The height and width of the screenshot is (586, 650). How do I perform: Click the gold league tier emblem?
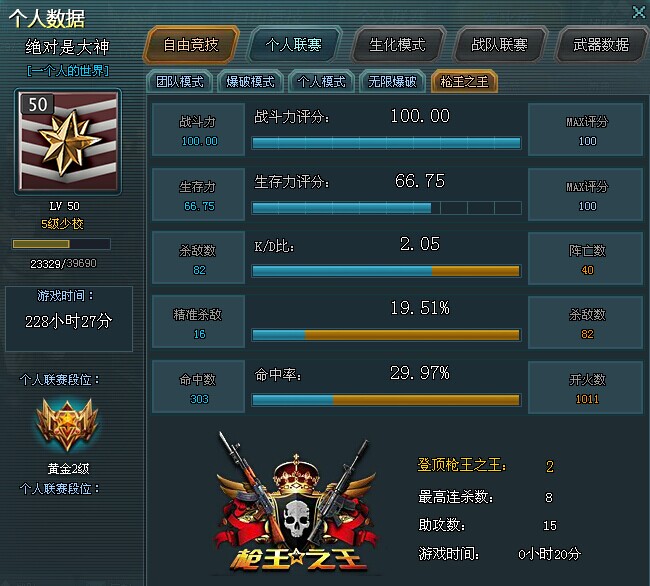click(67, 425)
